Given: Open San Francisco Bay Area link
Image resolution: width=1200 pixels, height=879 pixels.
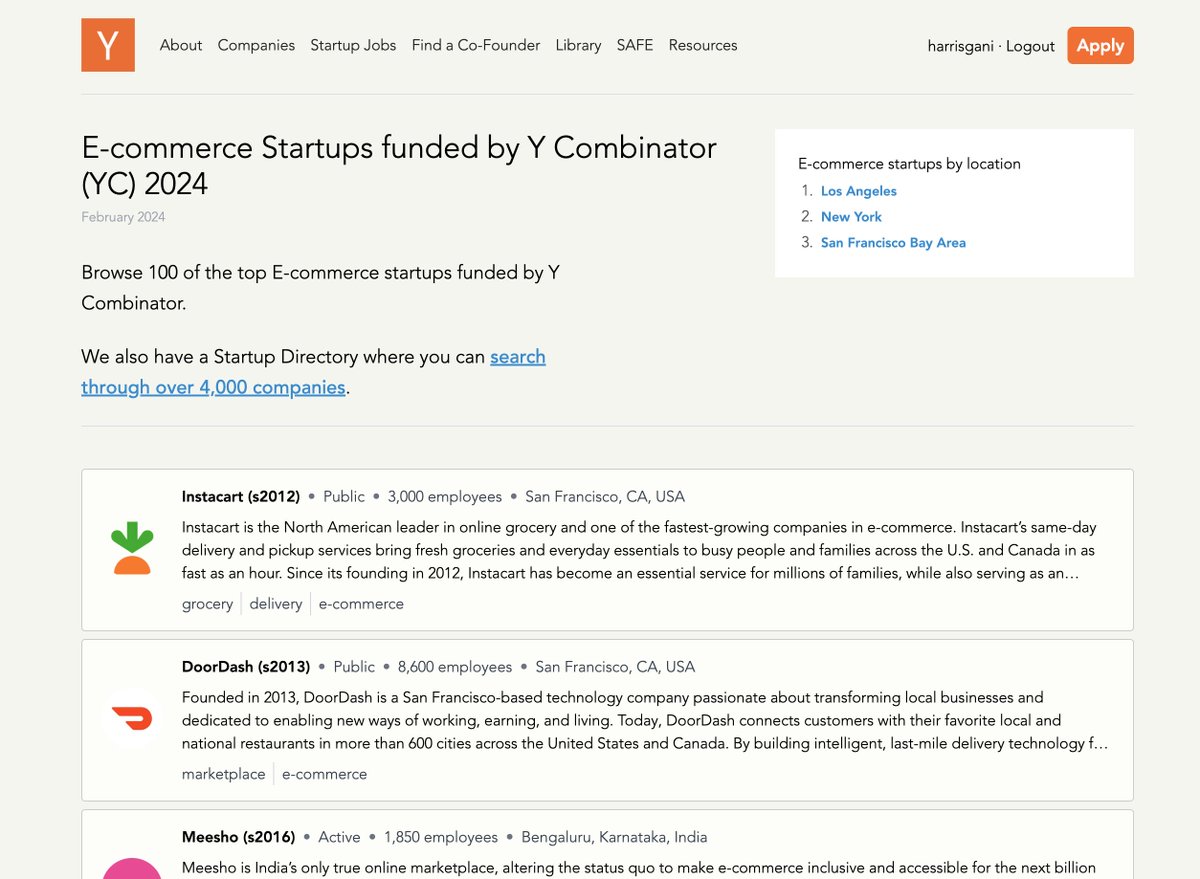Looking at the screenshot, I should pyautogui.click(x=893, y=243).
